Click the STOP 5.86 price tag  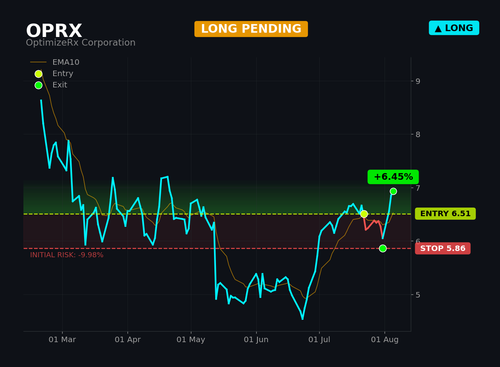443,248
